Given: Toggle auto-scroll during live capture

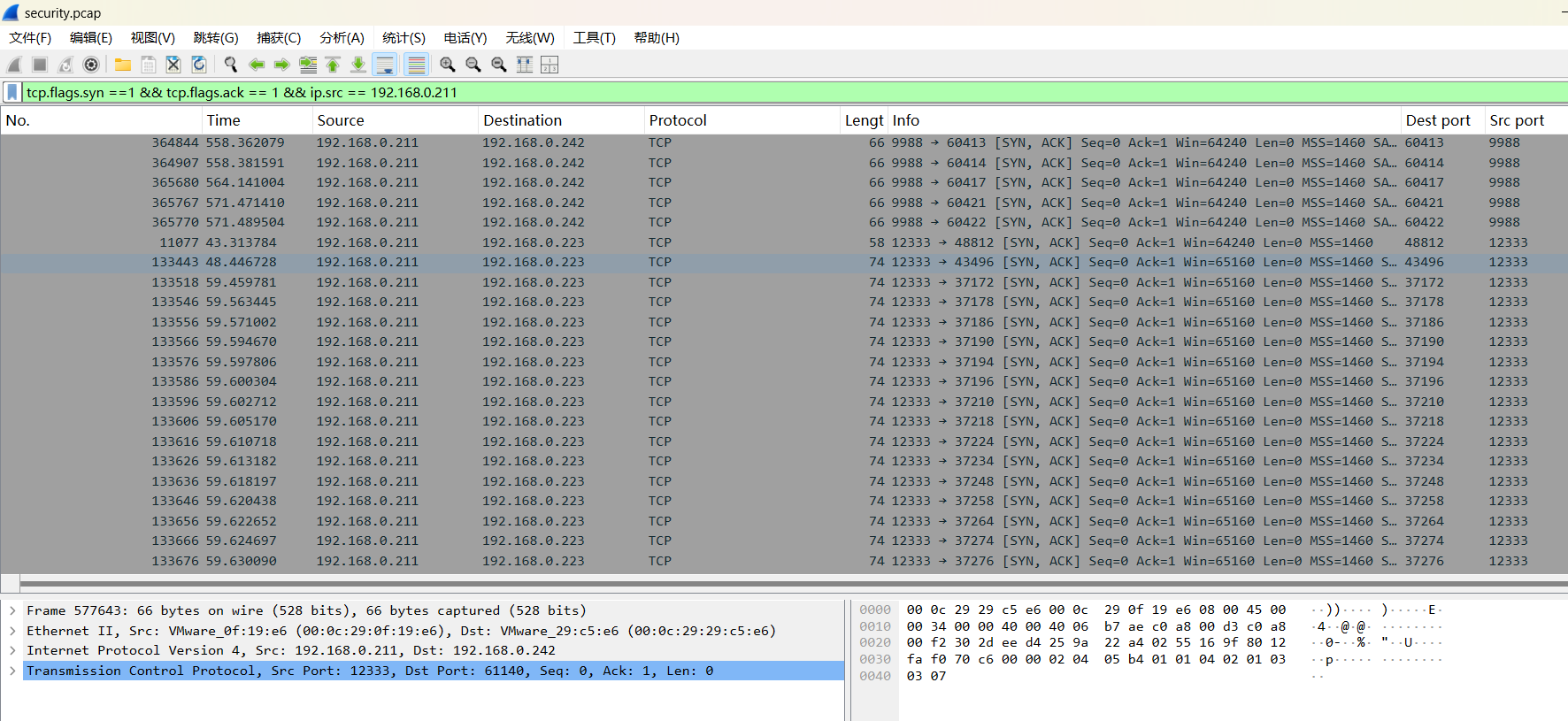Looking at the screenshot, I should (x=385, y=65).
